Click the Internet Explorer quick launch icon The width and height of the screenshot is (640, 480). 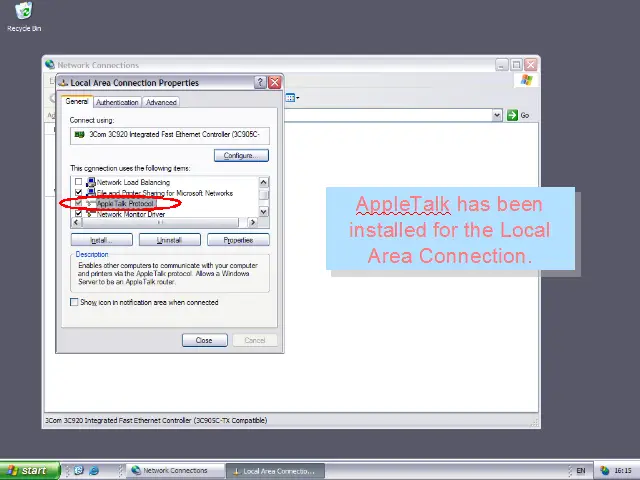94,471
